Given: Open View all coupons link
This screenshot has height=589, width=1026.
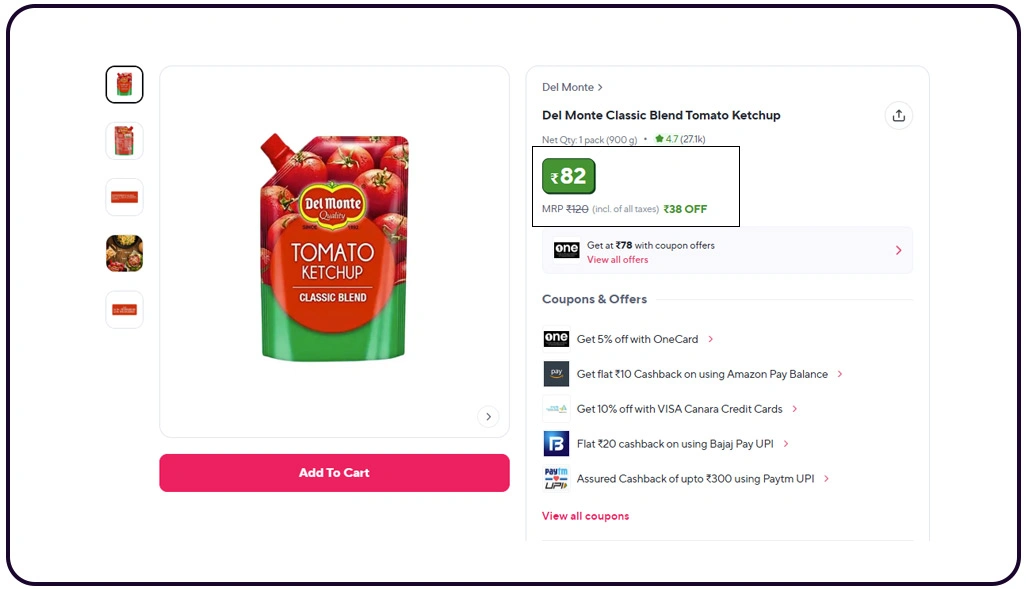Looking at the screenshot, I should (x=585, y=516).
